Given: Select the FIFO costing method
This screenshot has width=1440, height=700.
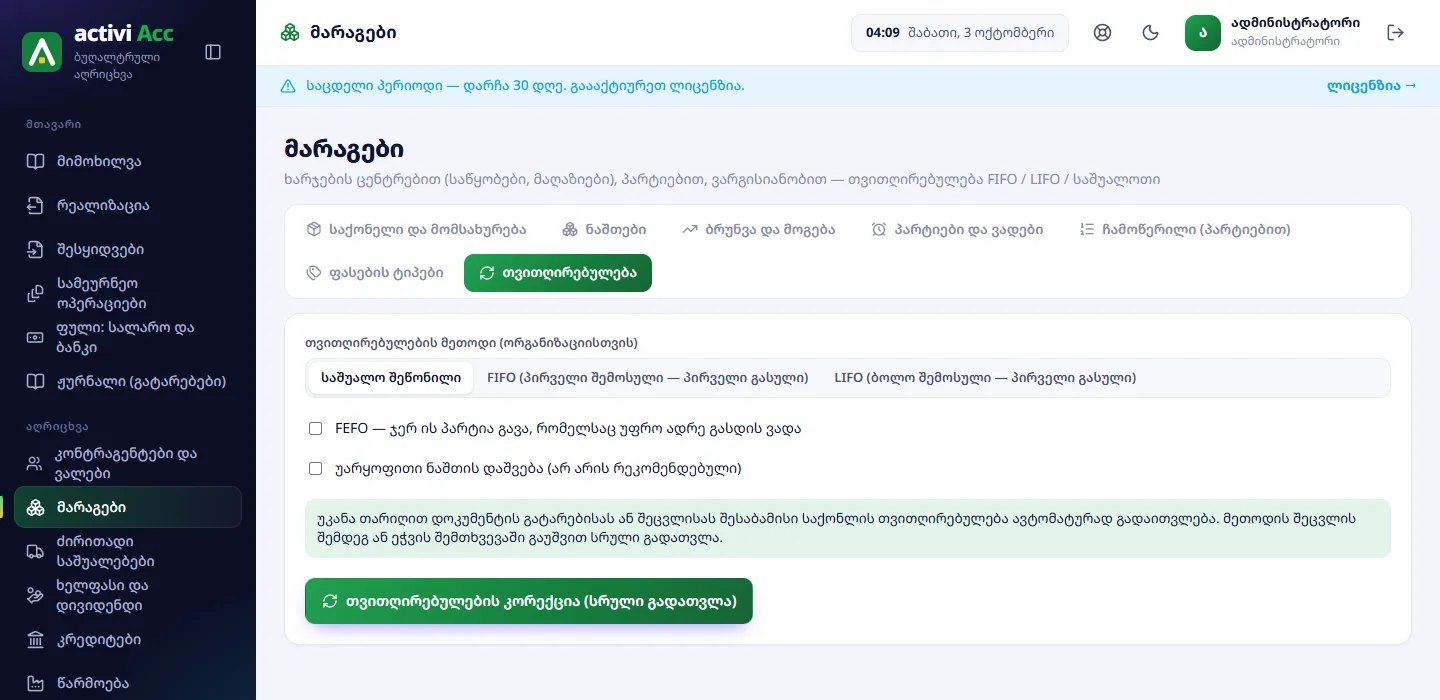Looking at the screenshot, I should pyautogui.click(x=648, y=378).
